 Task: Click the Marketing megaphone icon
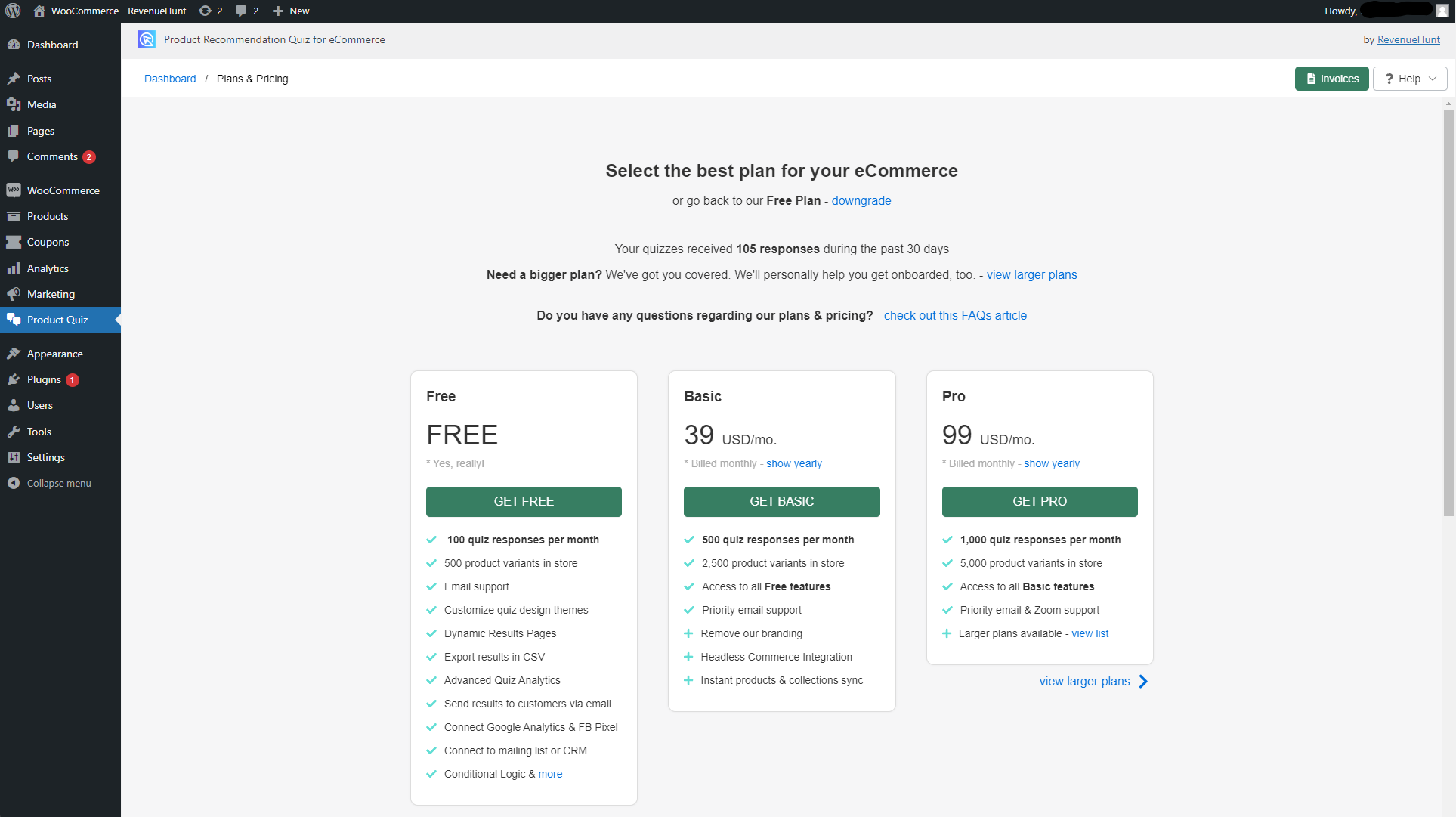(x=14, y=294)
